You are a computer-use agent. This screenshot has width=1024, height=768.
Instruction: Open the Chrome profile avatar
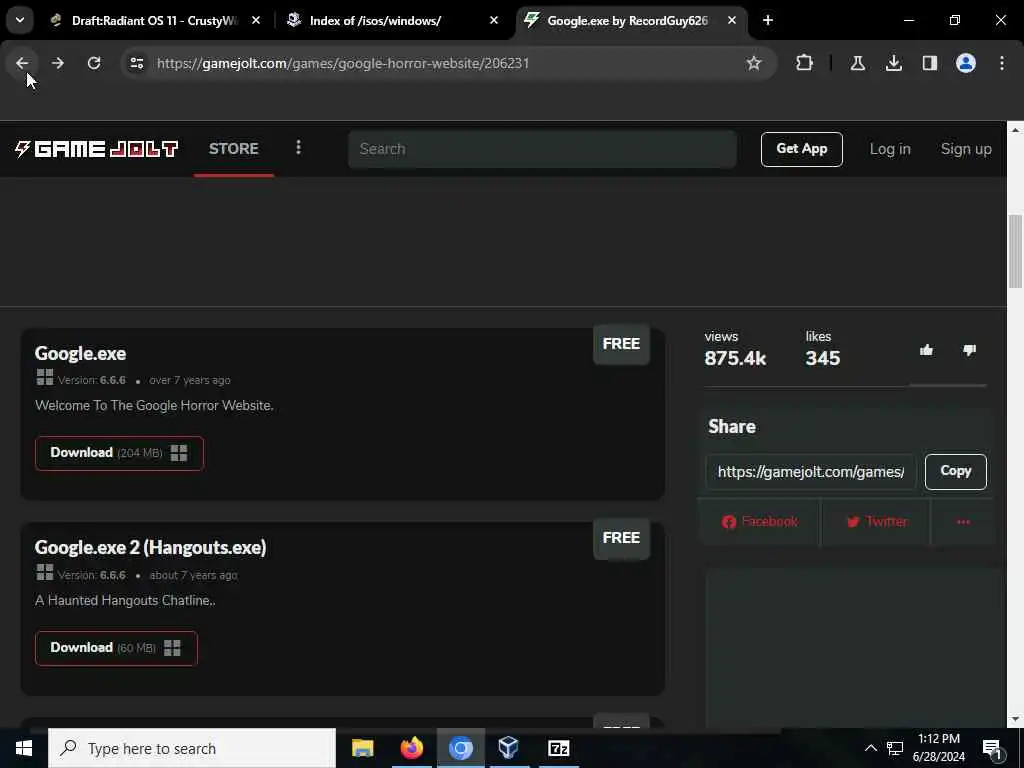tap(965, 63)
